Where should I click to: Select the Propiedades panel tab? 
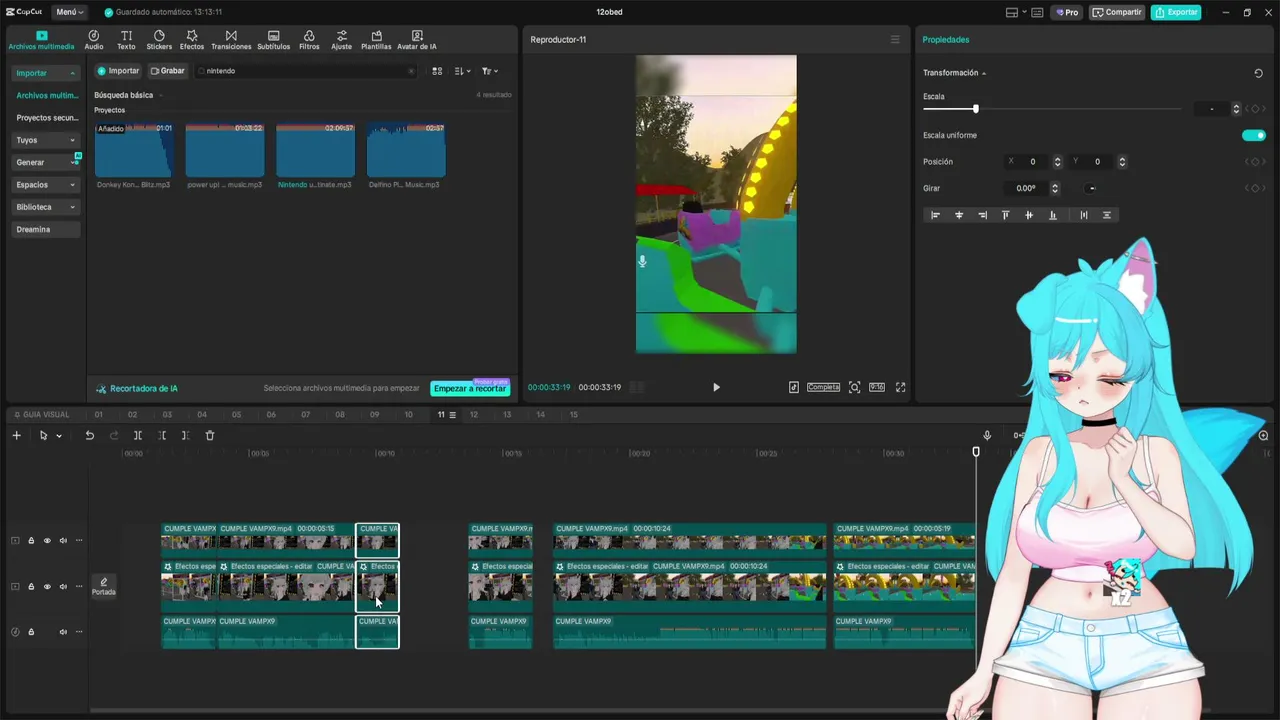[x=946, y=40]
